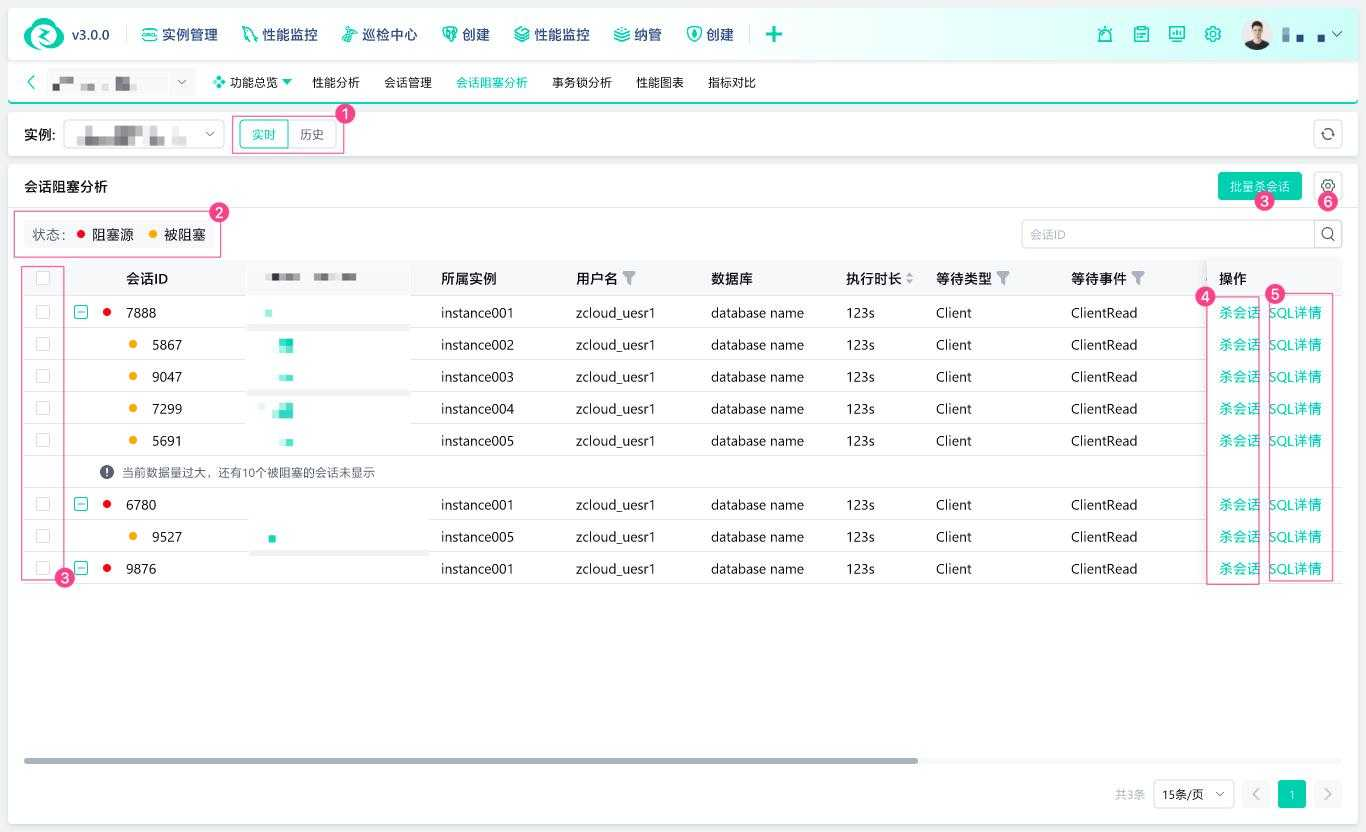Open the 15条/页 page size dropdown
1366x832 pixels.
[x=1193, y=794]
